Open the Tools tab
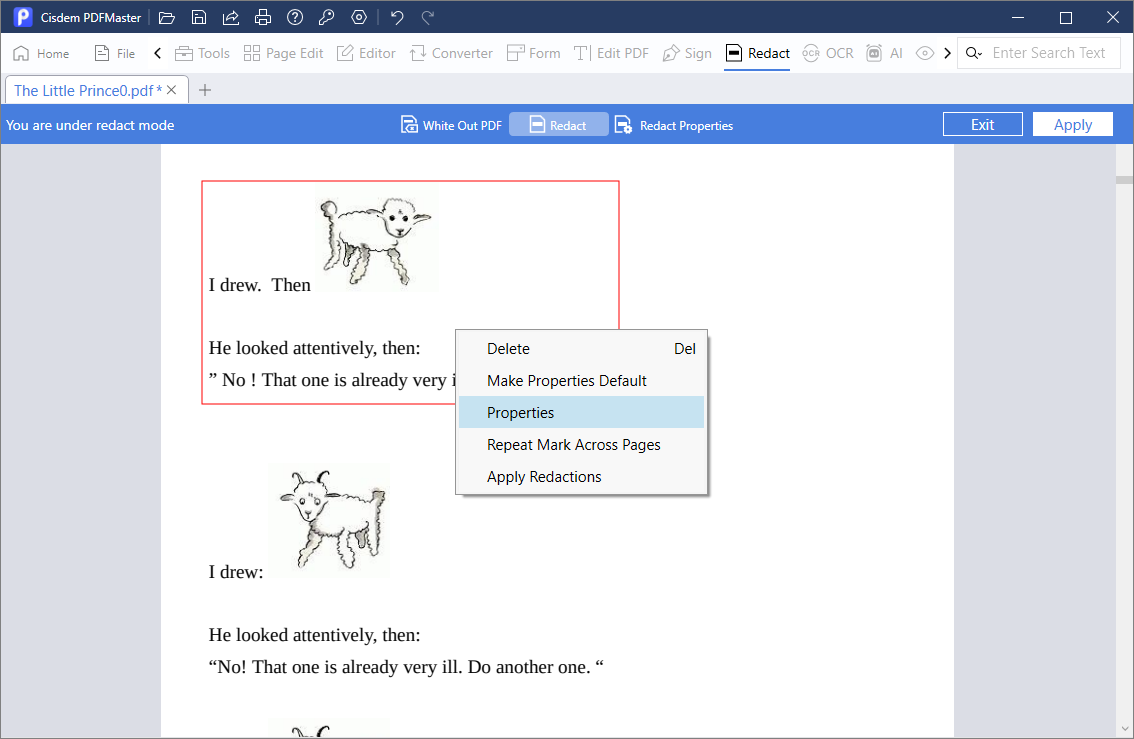This screenshot has height=739, width=1134. (x=202, y=54)
